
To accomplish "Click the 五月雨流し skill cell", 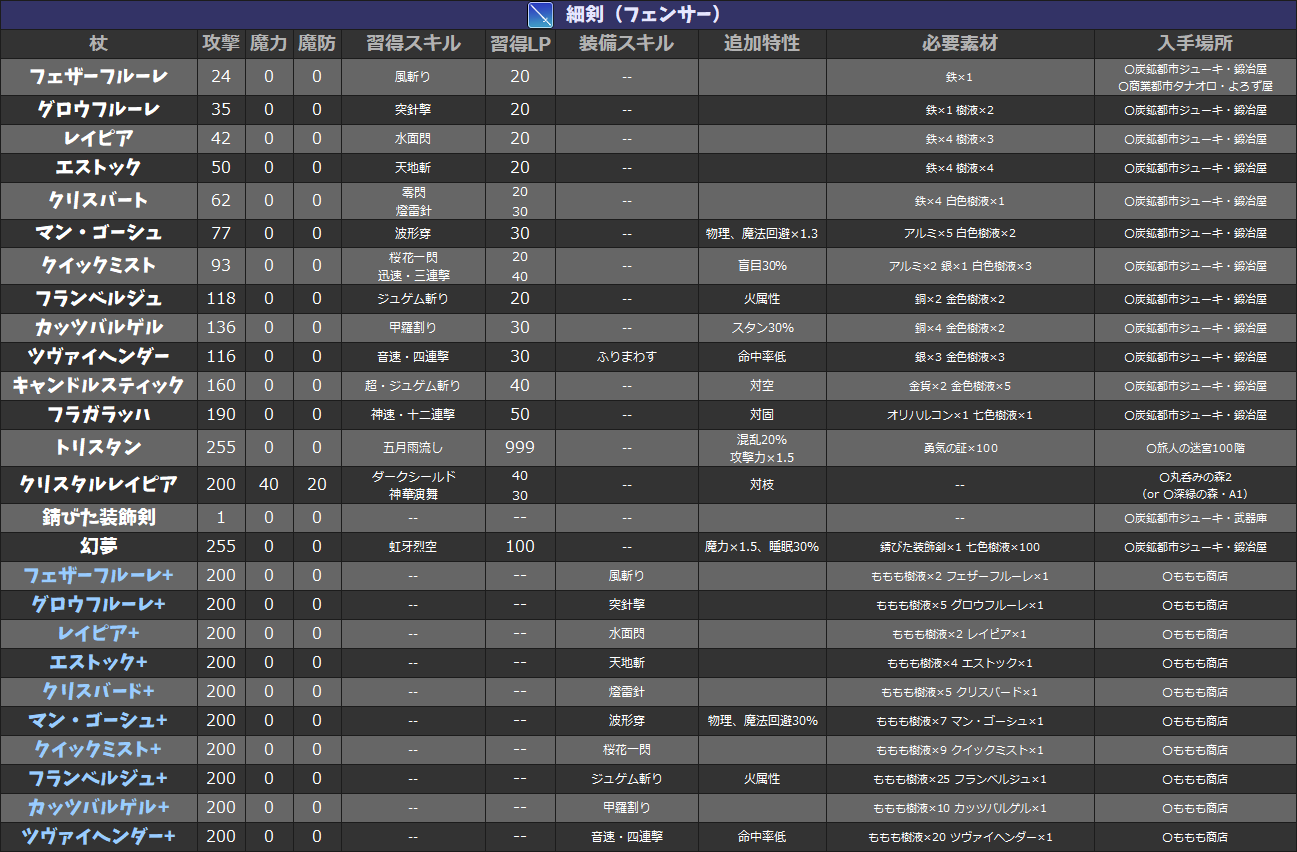I will 413,448.
